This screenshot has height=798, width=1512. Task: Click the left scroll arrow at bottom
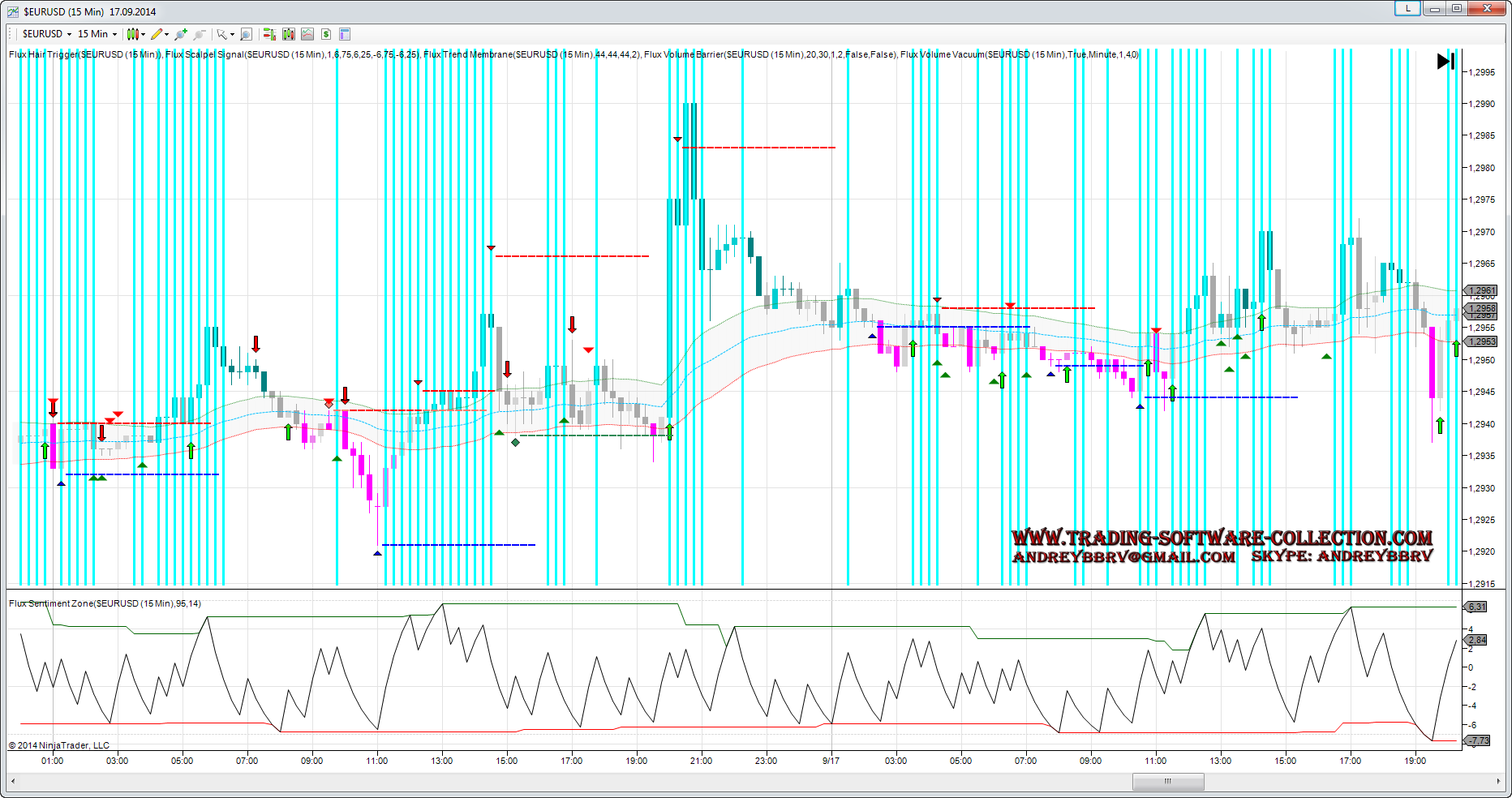tap(13, 782)
